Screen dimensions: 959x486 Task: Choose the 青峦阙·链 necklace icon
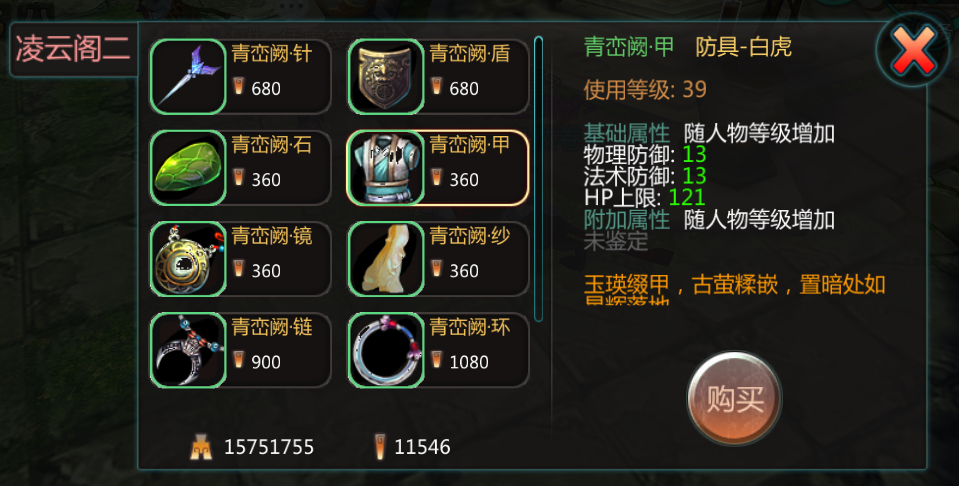point(188,350)
